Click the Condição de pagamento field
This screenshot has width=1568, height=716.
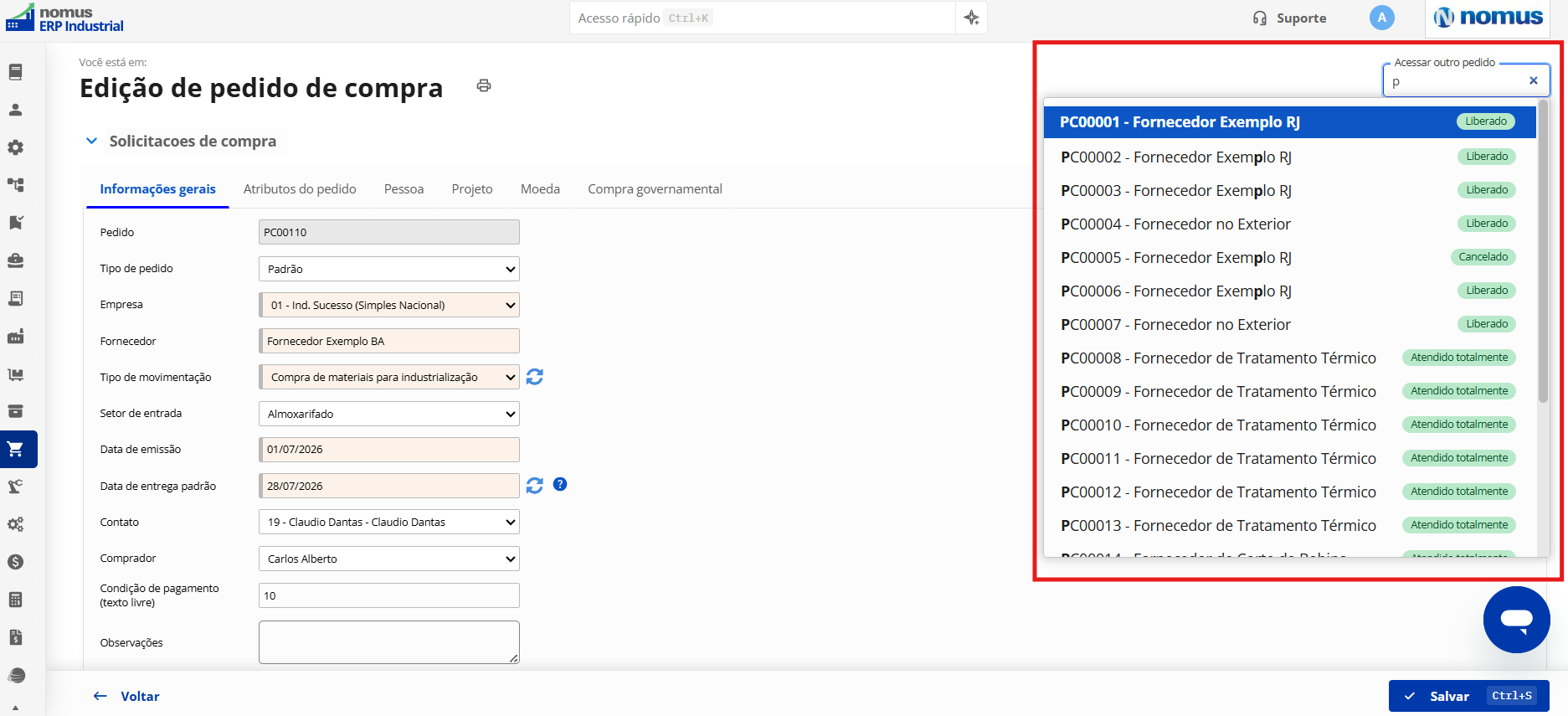click(x=389, y=595)
